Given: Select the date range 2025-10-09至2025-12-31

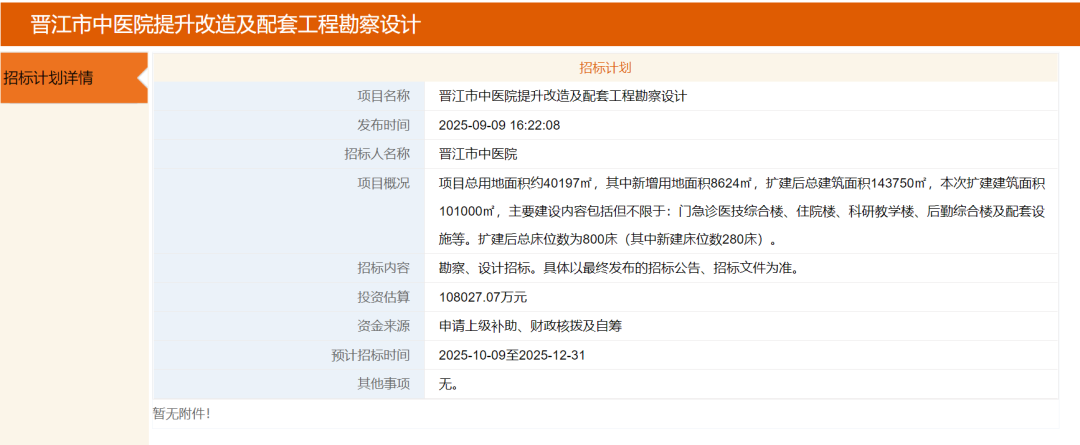Looking at the screenshot, I should [x=512, y=355].
